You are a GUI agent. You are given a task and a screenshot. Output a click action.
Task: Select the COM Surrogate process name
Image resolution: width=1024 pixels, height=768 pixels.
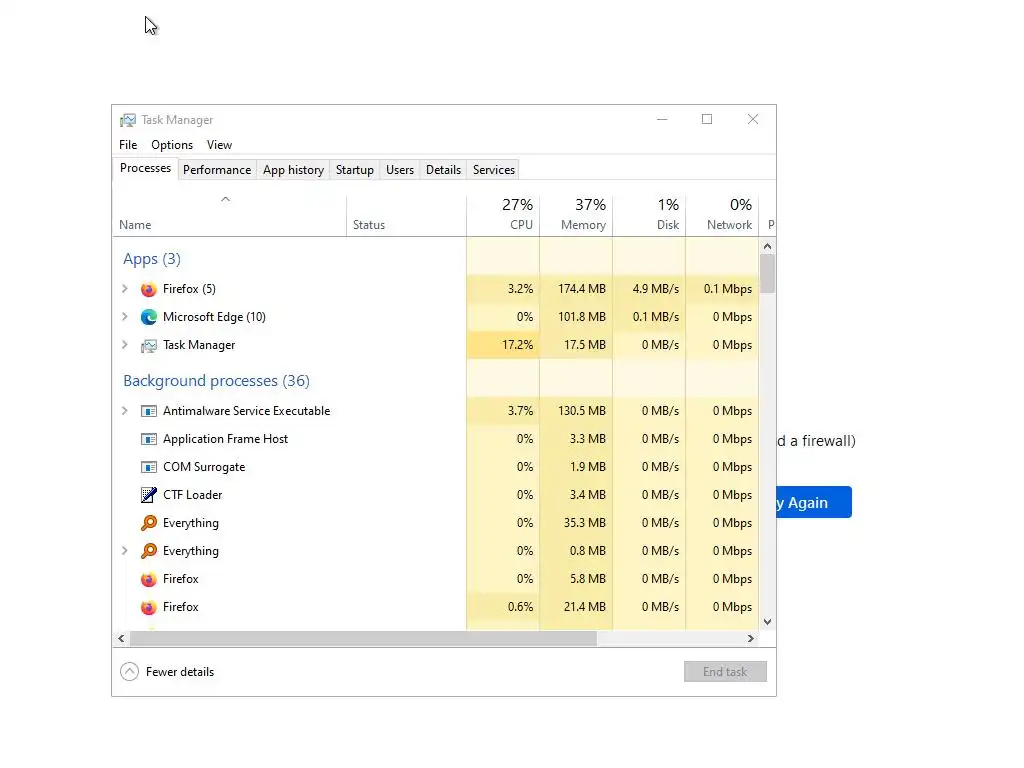click(204, 468)
